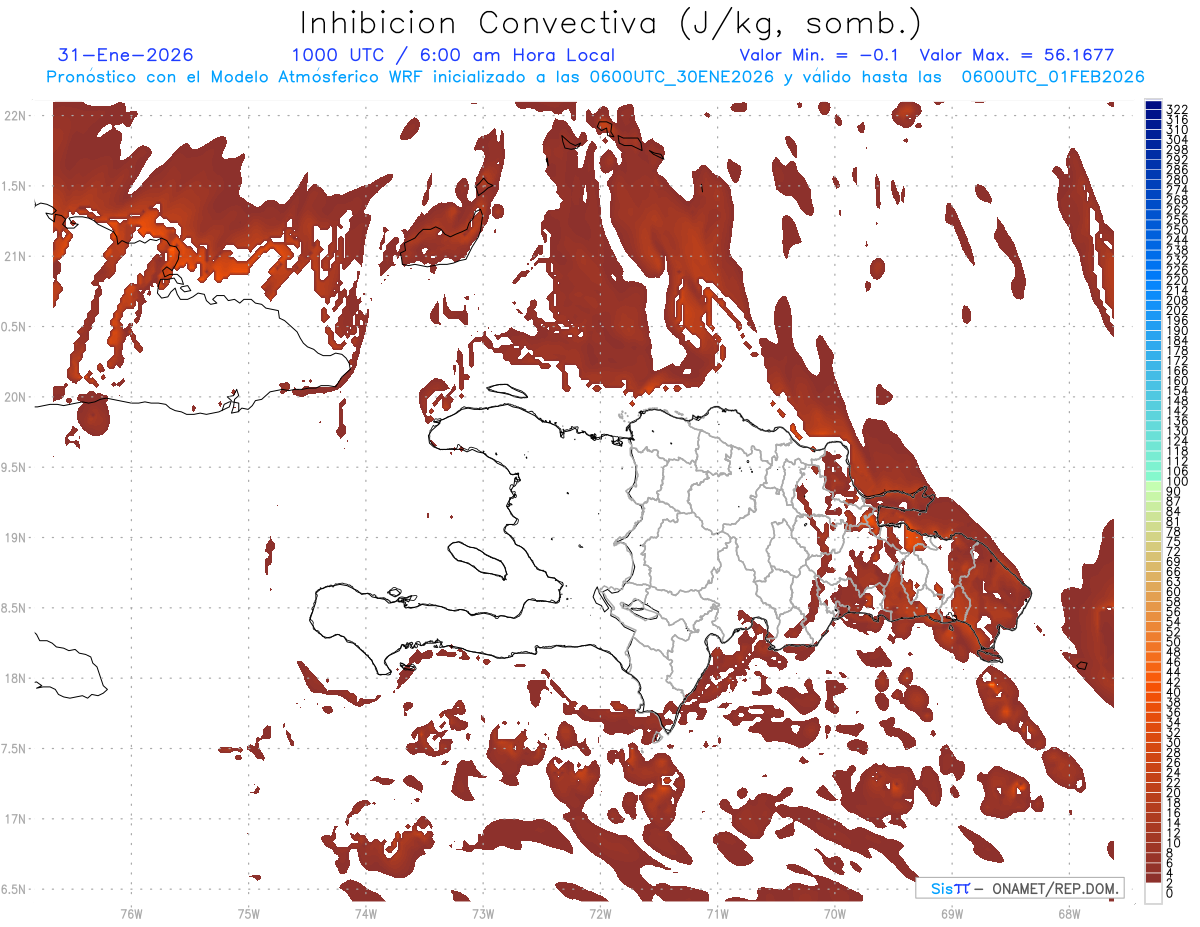Click the "73W" longitude label
Viewport: 1200px width, 927px height.
[x=483, y=913]
